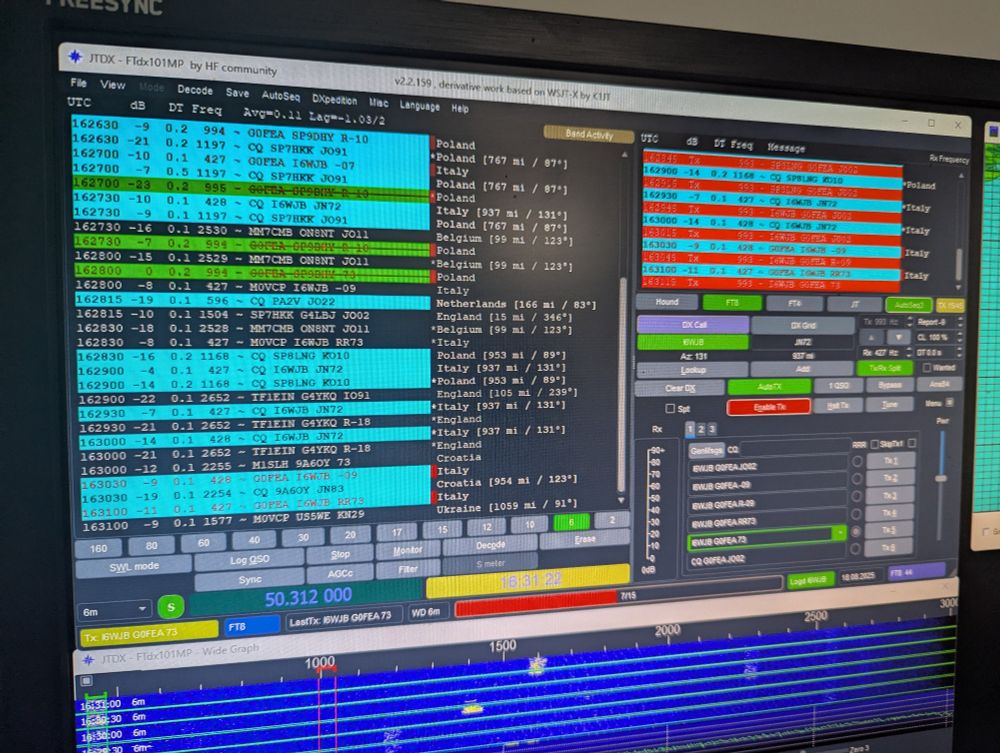Click the GenMsgs button
Viewport: 1000px width, 753px height.
click(706, 450)
